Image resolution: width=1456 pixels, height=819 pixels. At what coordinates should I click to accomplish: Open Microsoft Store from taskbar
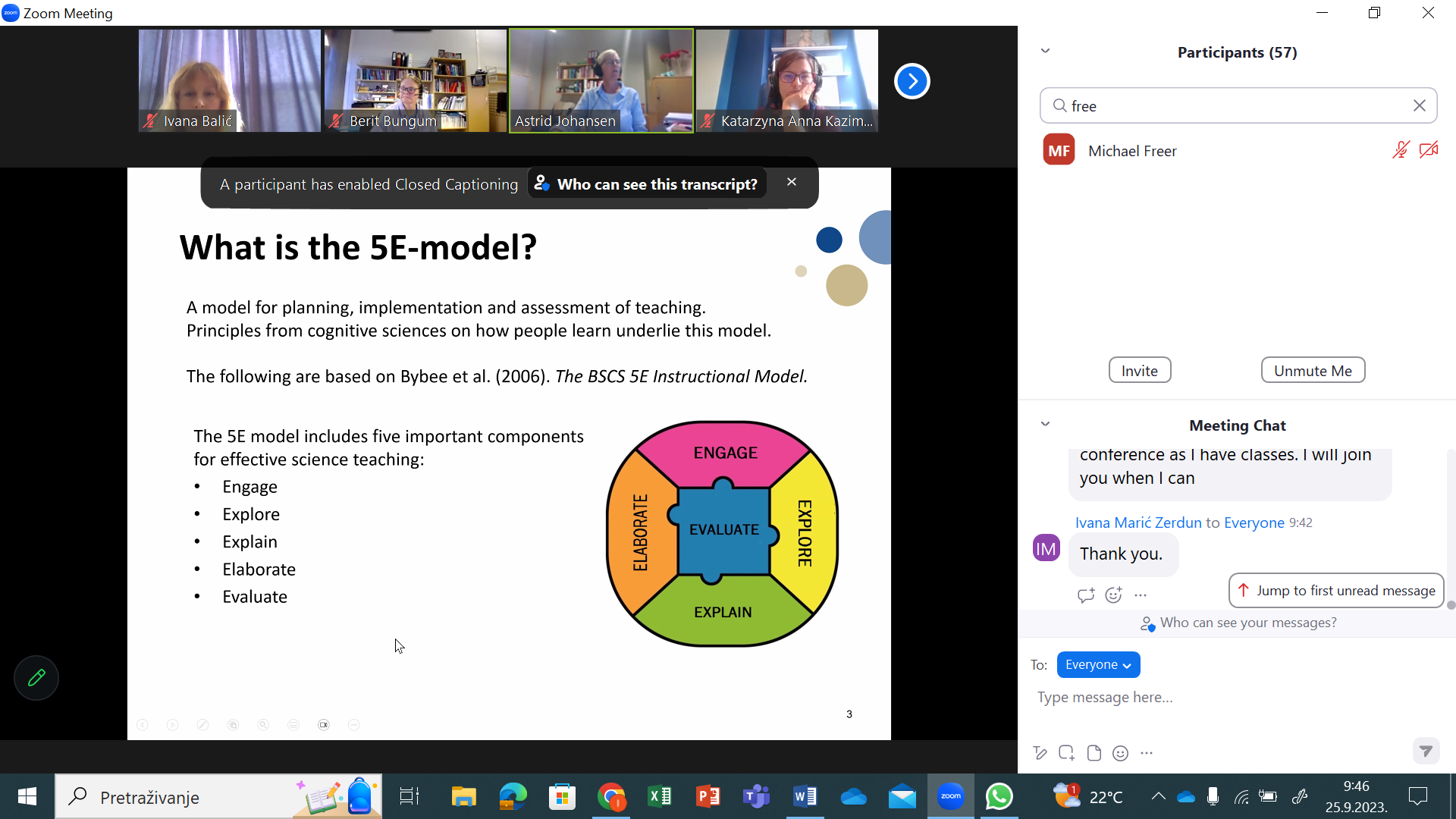coord(562,796)
